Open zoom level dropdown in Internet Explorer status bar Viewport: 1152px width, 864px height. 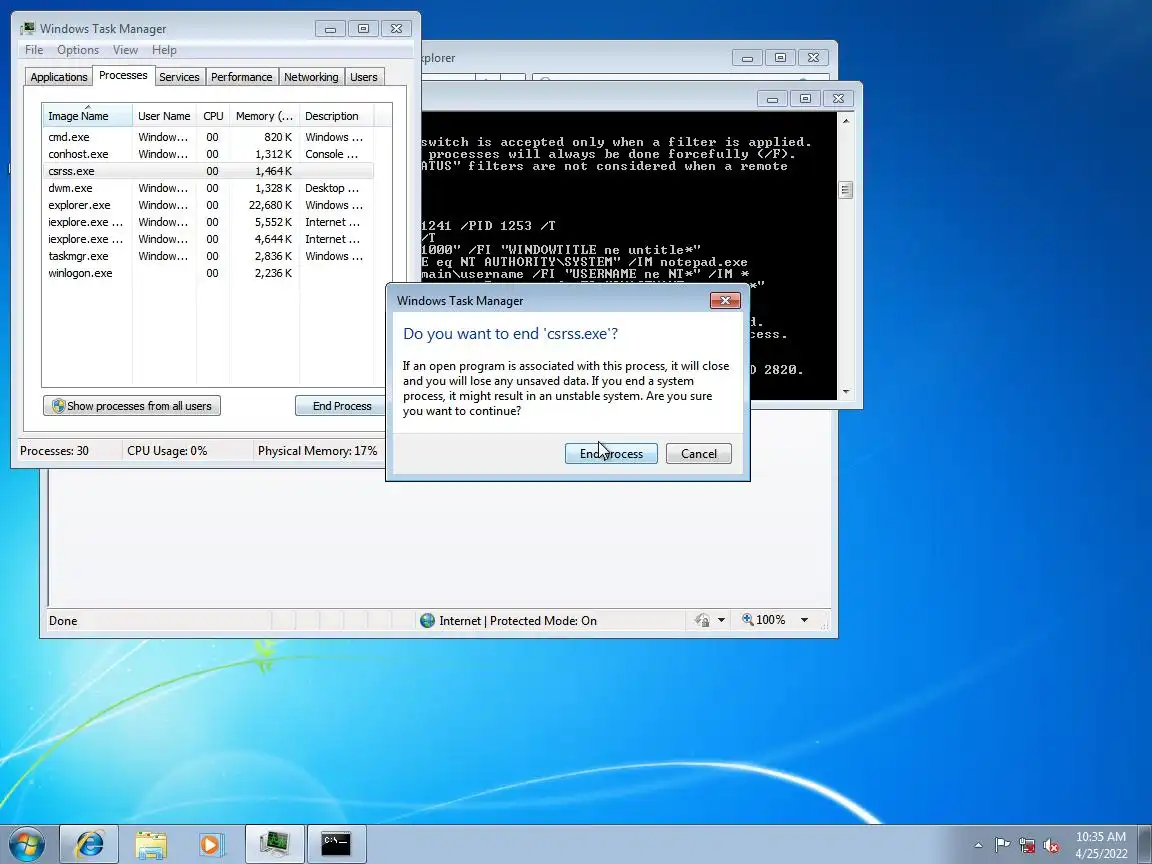[804, 619]
